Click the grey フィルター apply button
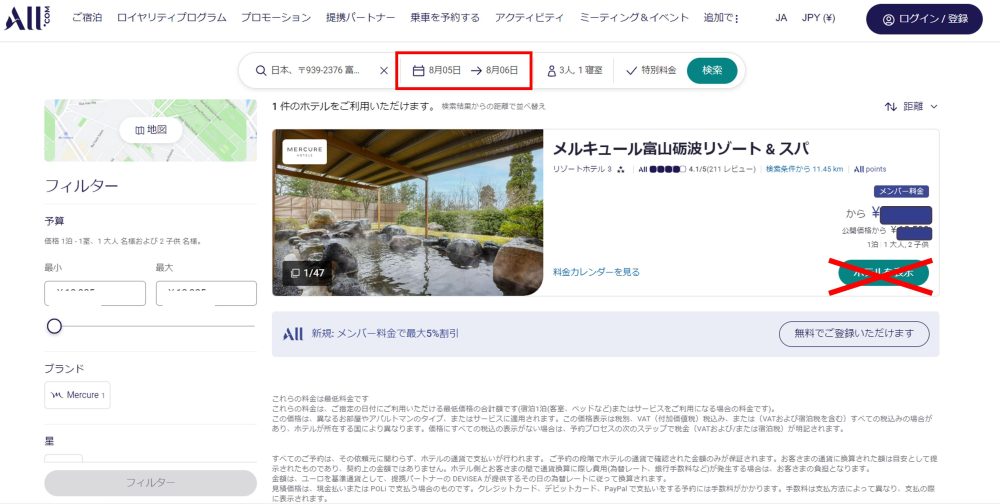The height and width of the screenshot is (504, 1000). [x=151, y=483]
